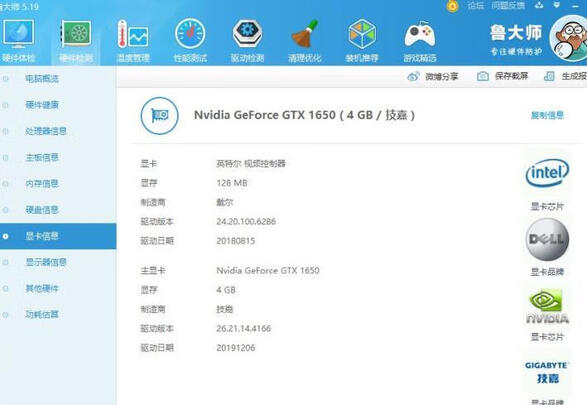Open 装机推荐 cube icon
587x405 pixels.
pos(362,34)
